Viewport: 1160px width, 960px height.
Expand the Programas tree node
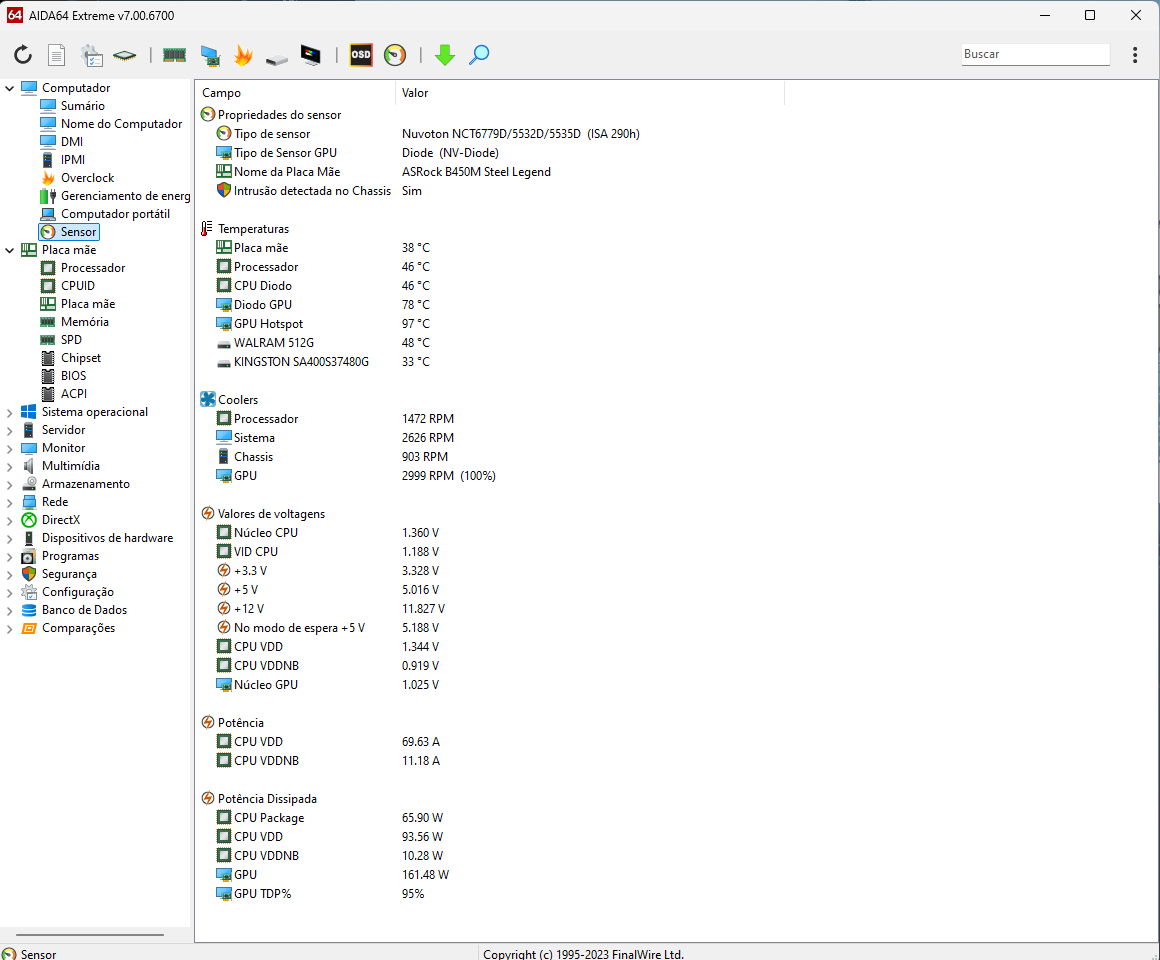10,556
